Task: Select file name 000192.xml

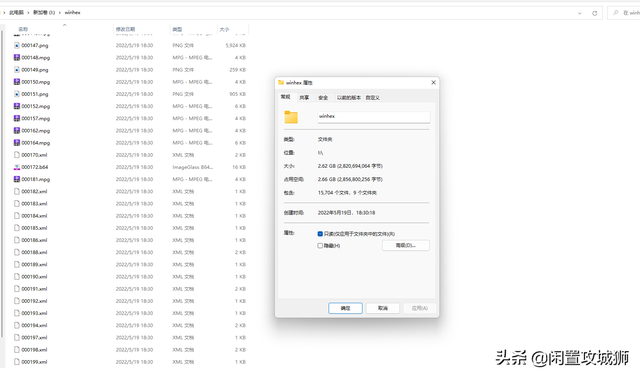Action: tap(34, 301)
